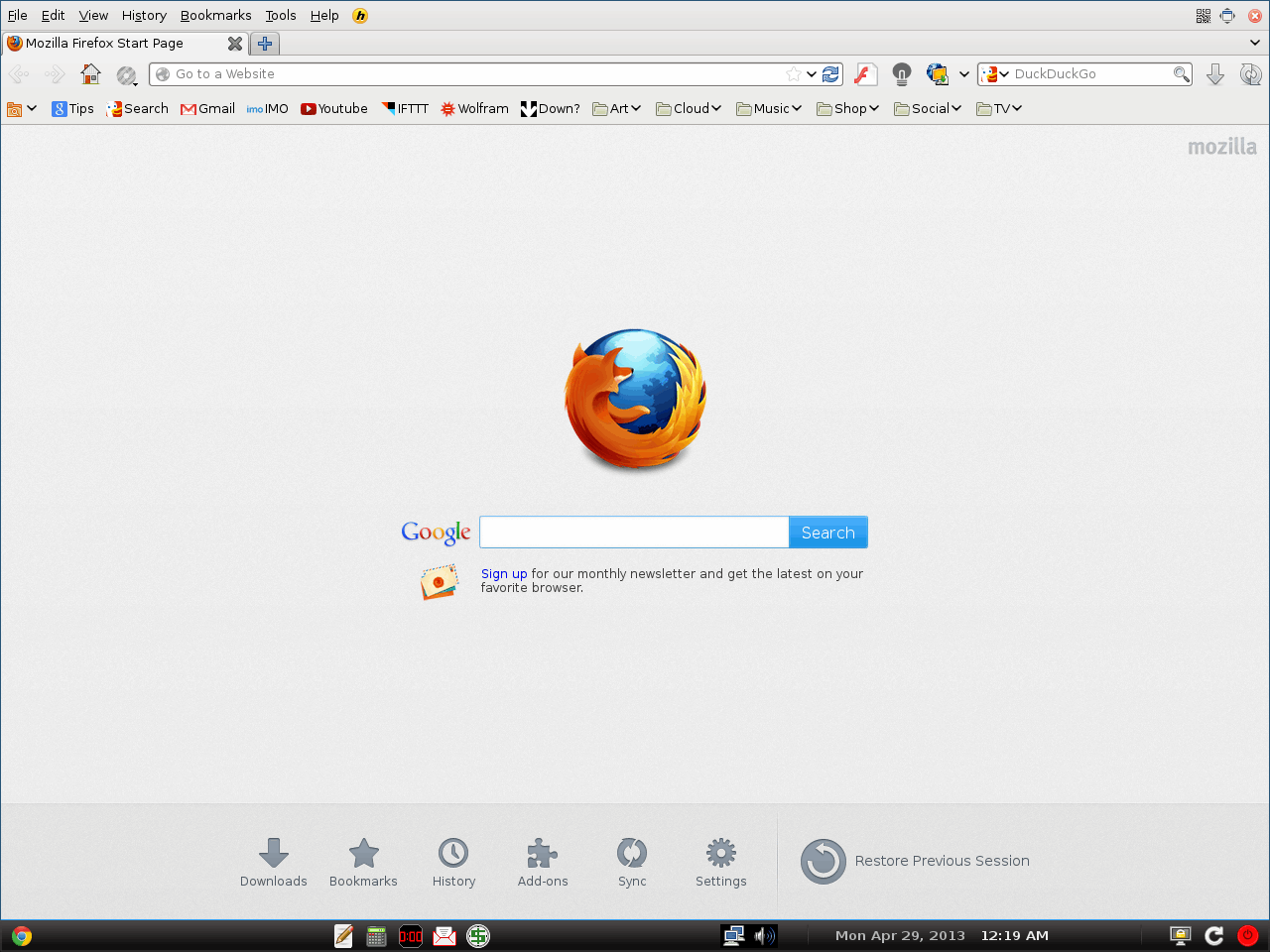Open the Wolfram bookmark
The height and width of the screenshot is (952, 1270).
pyautogui.click(x=474, y=109)
